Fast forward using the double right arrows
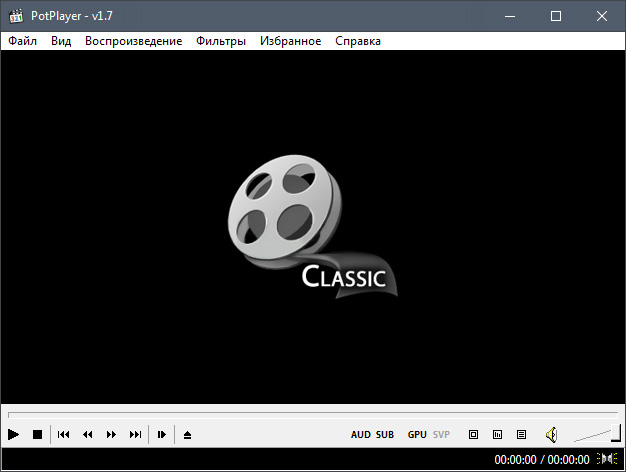 [111, 434]
